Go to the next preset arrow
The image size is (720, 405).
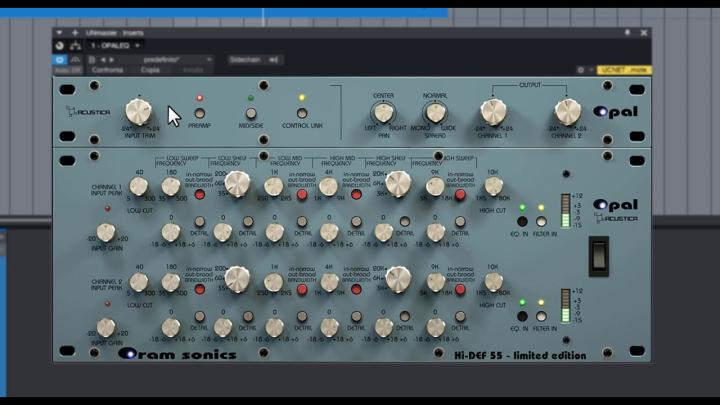(x=112, y=60)
